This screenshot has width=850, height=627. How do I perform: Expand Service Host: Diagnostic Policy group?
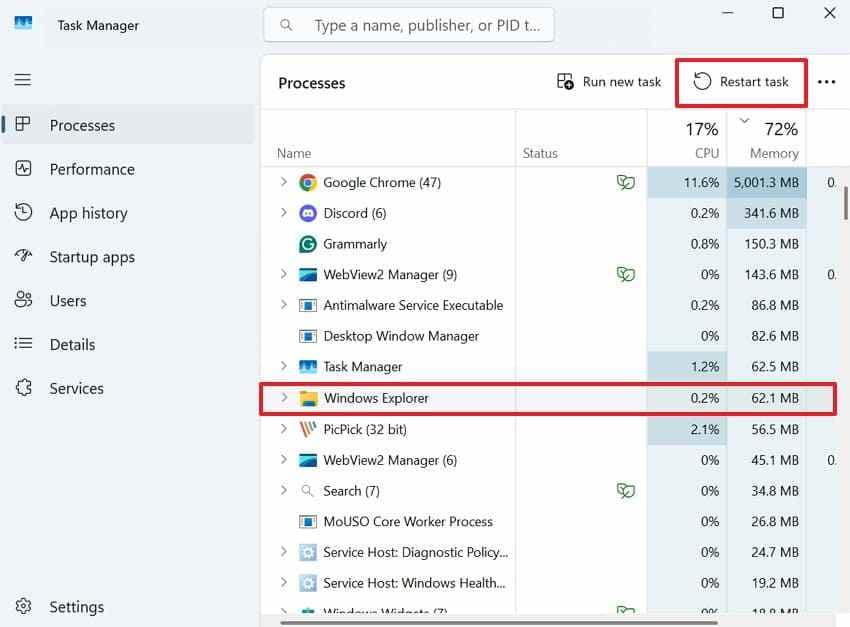pos(284,552)
